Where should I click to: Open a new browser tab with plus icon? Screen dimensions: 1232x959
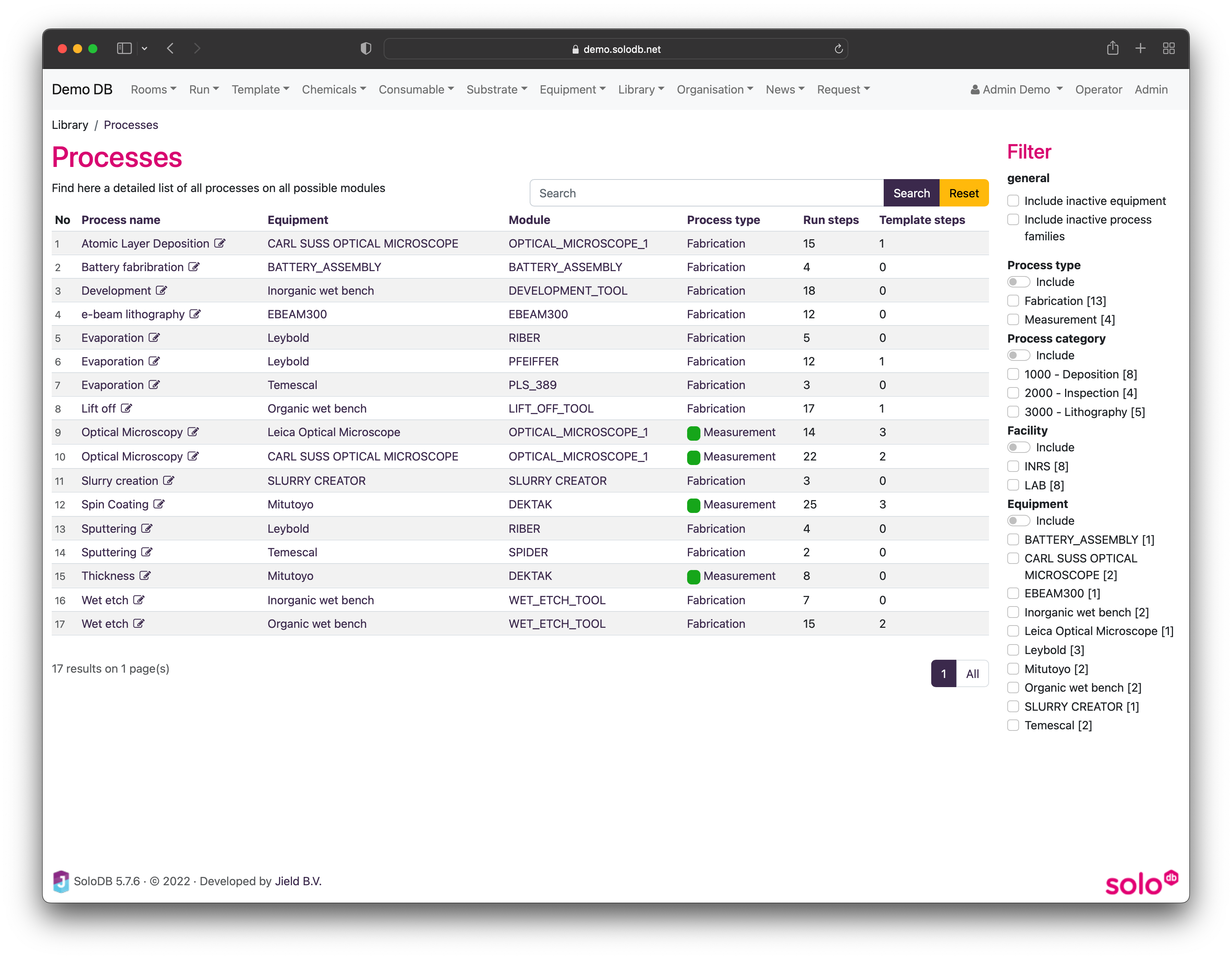(1140, 49)
